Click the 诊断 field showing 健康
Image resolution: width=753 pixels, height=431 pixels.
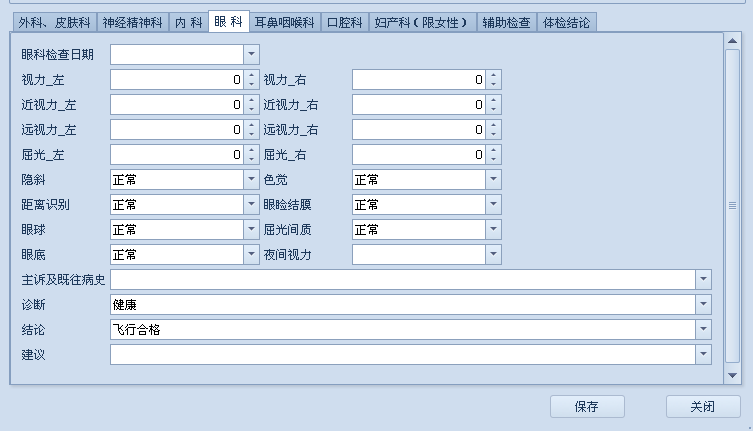[x=403, y=304]
